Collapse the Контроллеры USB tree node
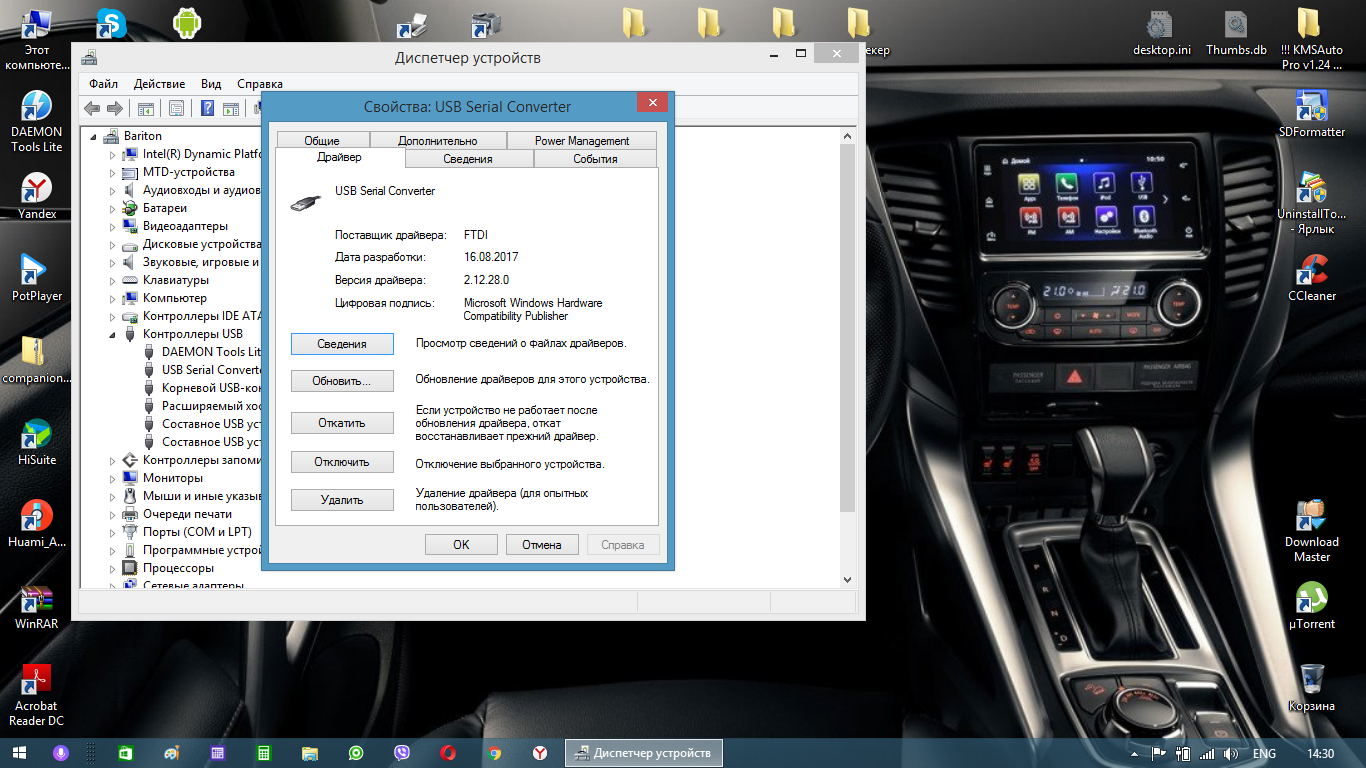This screenshot has width=1366, height=768. coord(113,334)
